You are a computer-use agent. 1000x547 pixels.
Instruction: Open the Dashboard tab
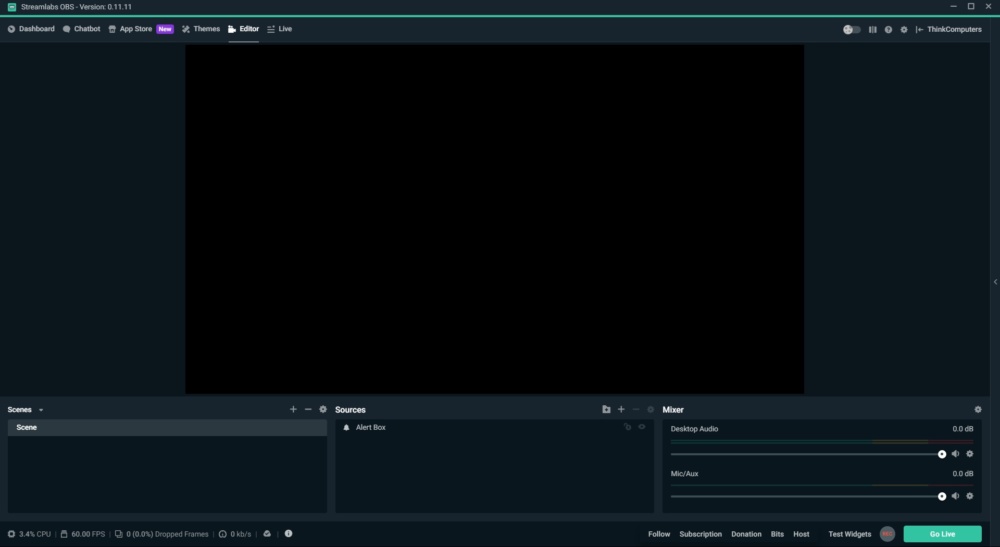click(31, 29)
